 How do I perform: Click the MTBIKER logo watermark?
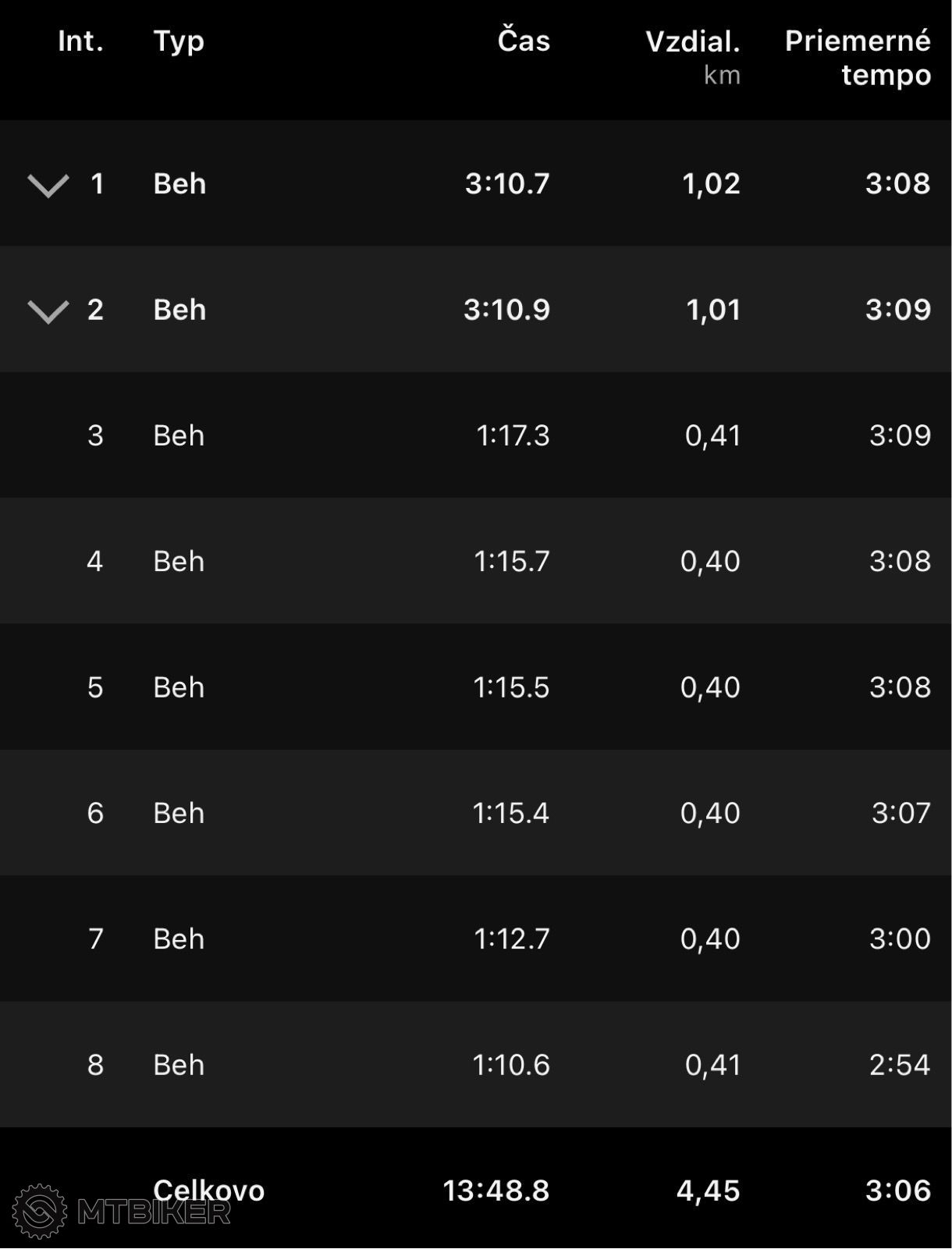122,1211
